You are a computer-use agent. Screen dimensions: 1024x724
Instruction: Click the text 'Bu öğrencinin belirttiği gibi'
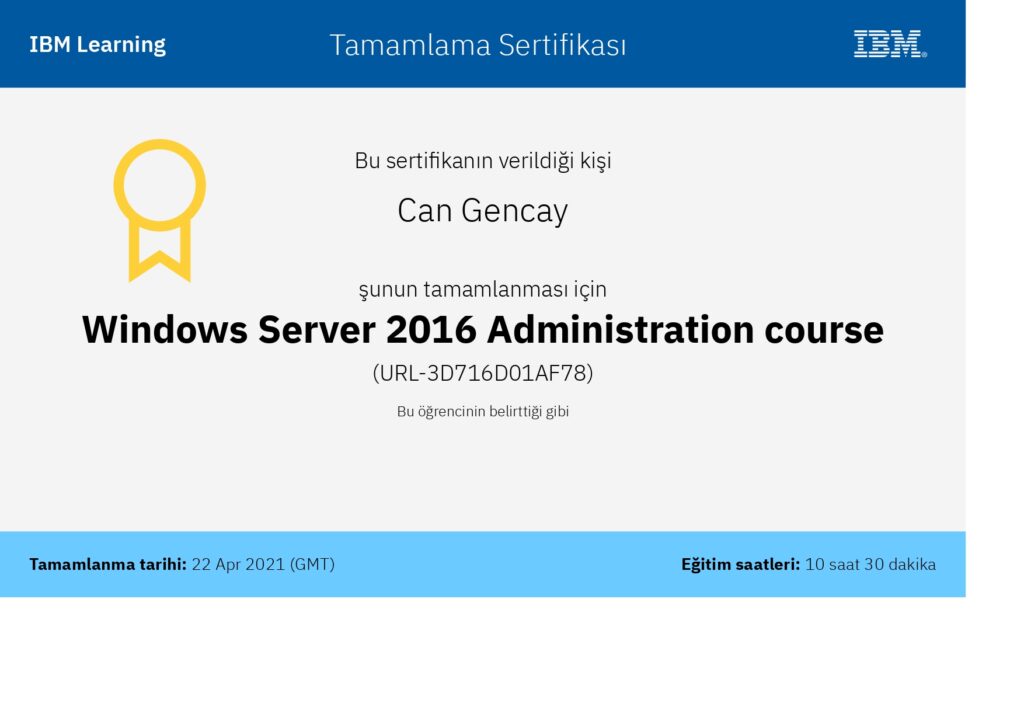(483, 411)
